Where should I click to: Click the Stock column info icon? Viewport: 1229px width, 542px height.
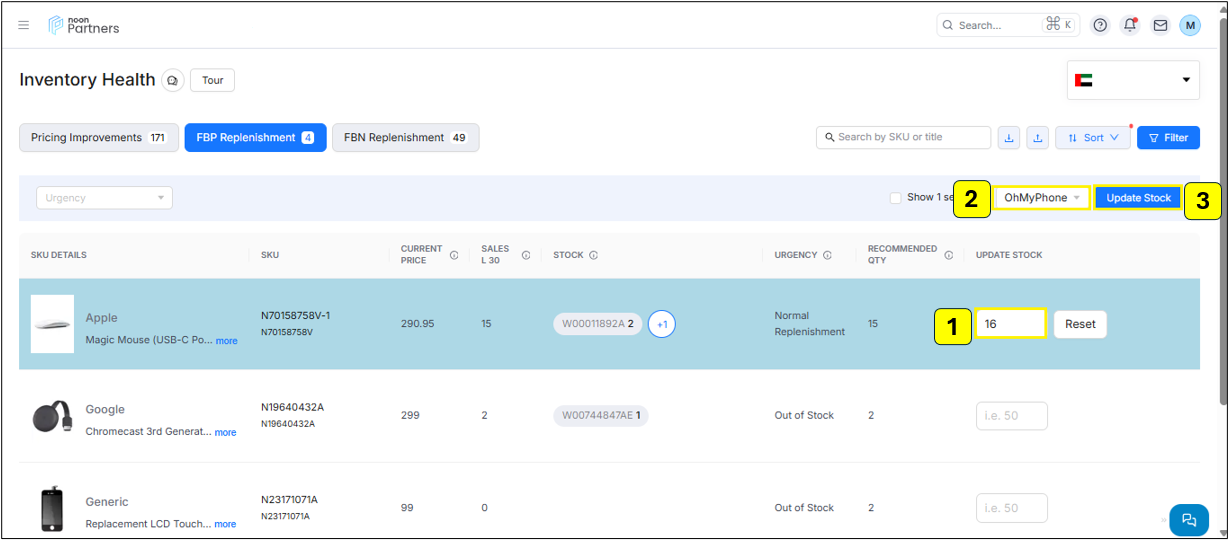coord(593,255)
